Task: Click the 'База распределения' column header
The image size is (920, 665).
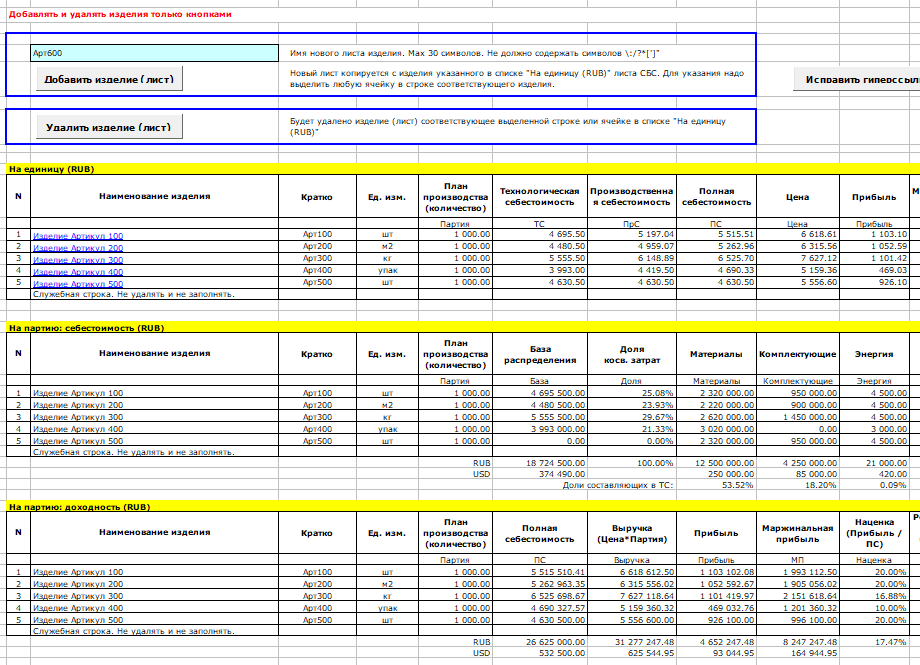Action: point(539,355)
